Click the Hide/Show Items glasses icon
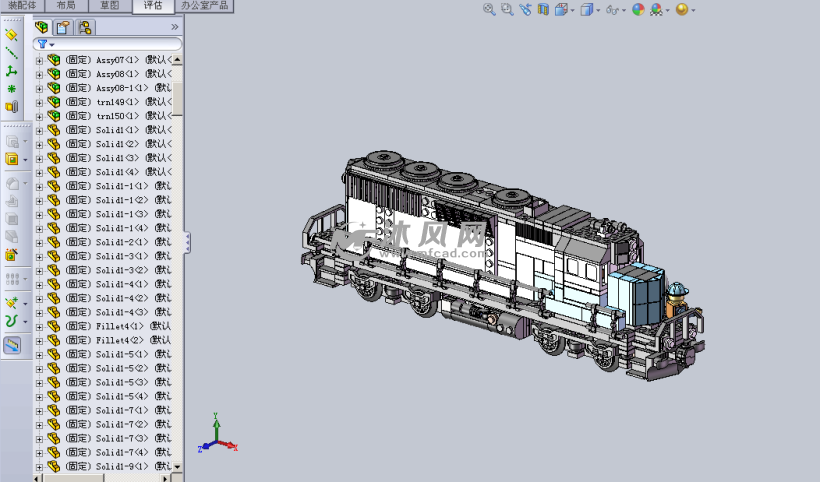The image size is (820, 482). coord(612,9)
